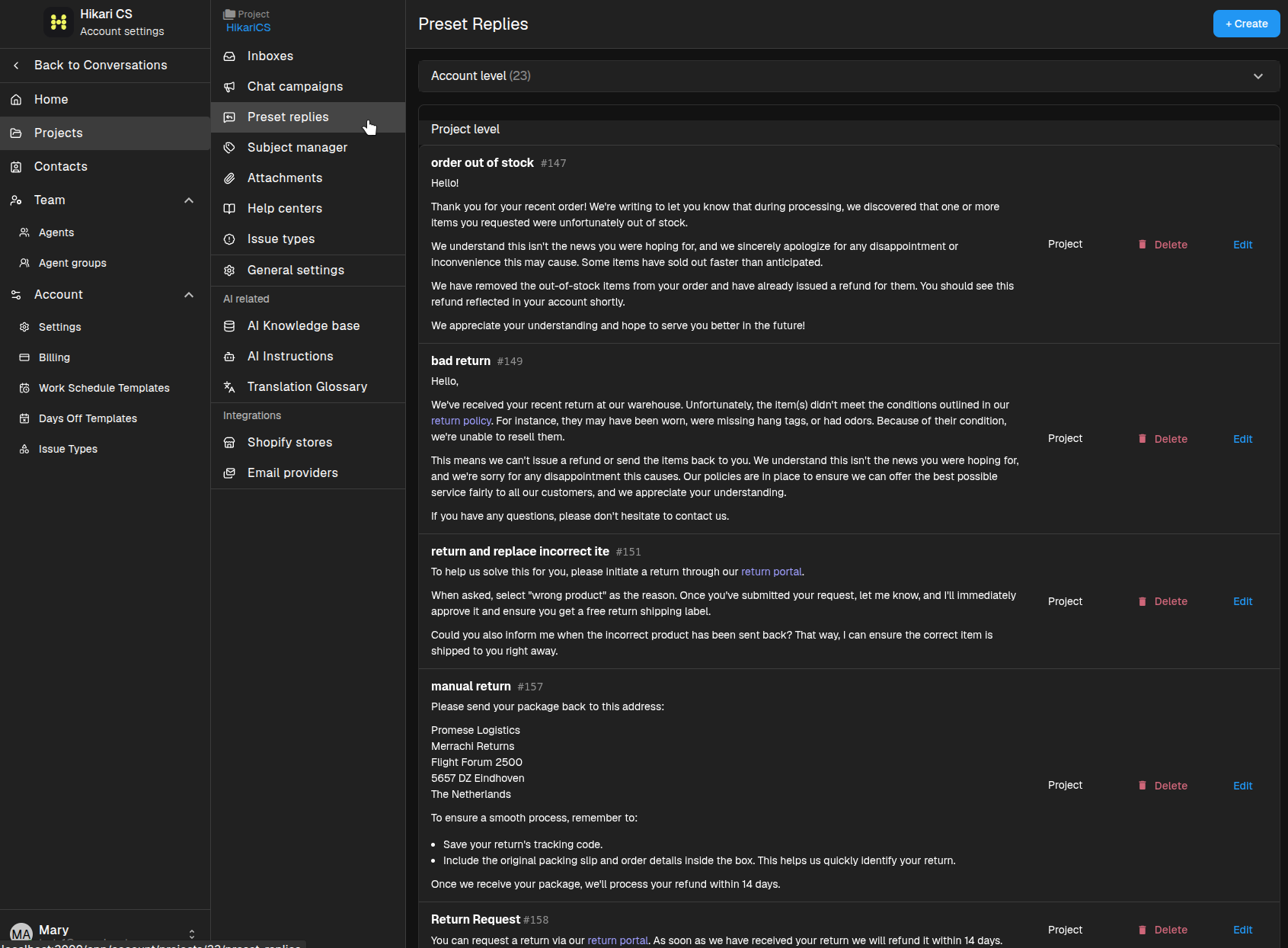1288x948 pixels.
Task: Click the Shopify stores shop icon
Action: (229, 443)
